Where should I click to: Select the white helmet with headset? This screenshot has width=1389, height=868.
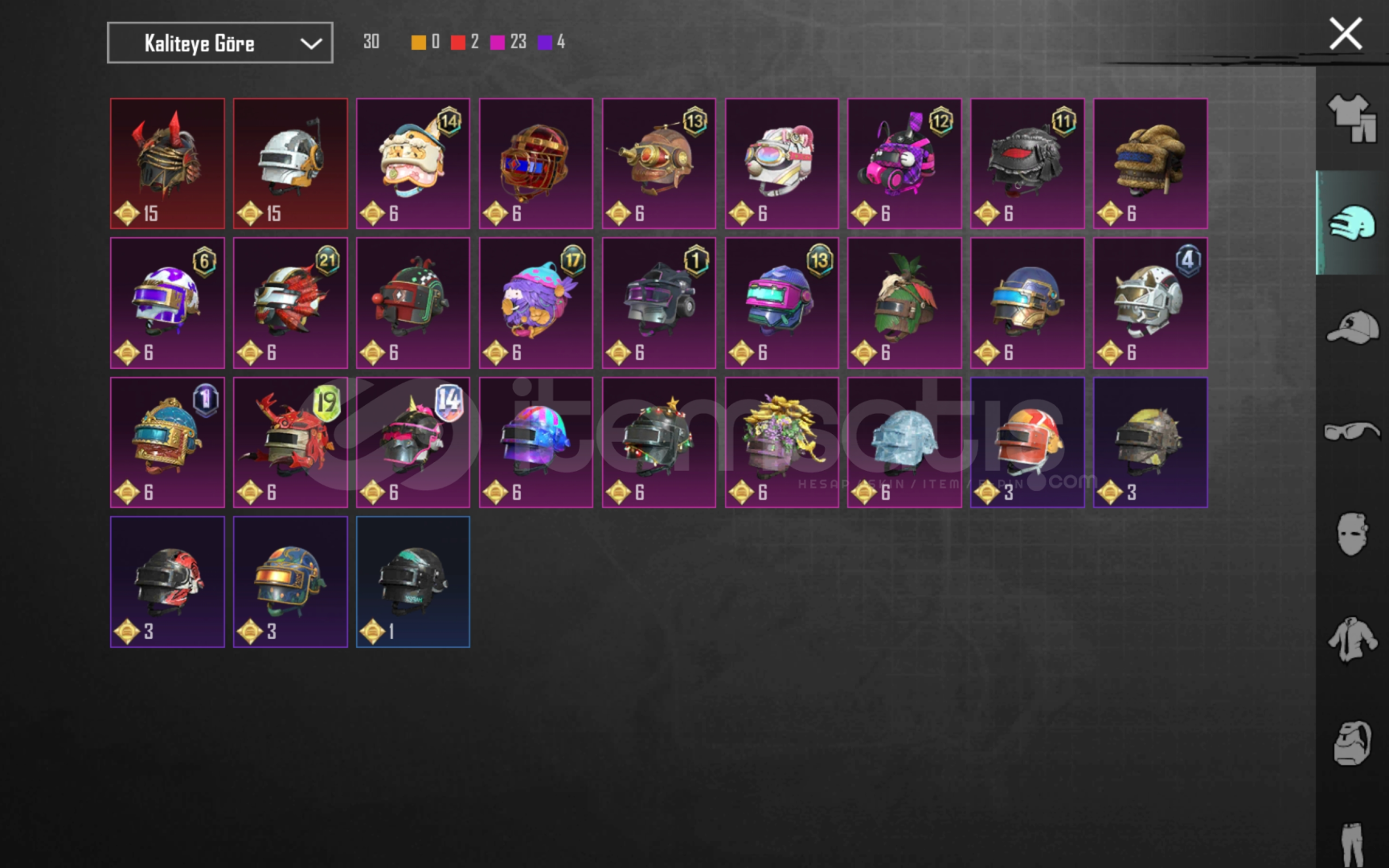(x=290, y=164)
